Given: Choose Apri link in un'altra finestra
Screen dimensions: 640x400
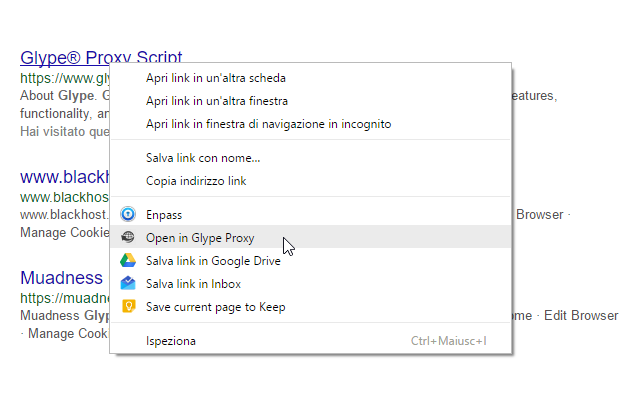Looking at the screenshot, I should (310, 101).
